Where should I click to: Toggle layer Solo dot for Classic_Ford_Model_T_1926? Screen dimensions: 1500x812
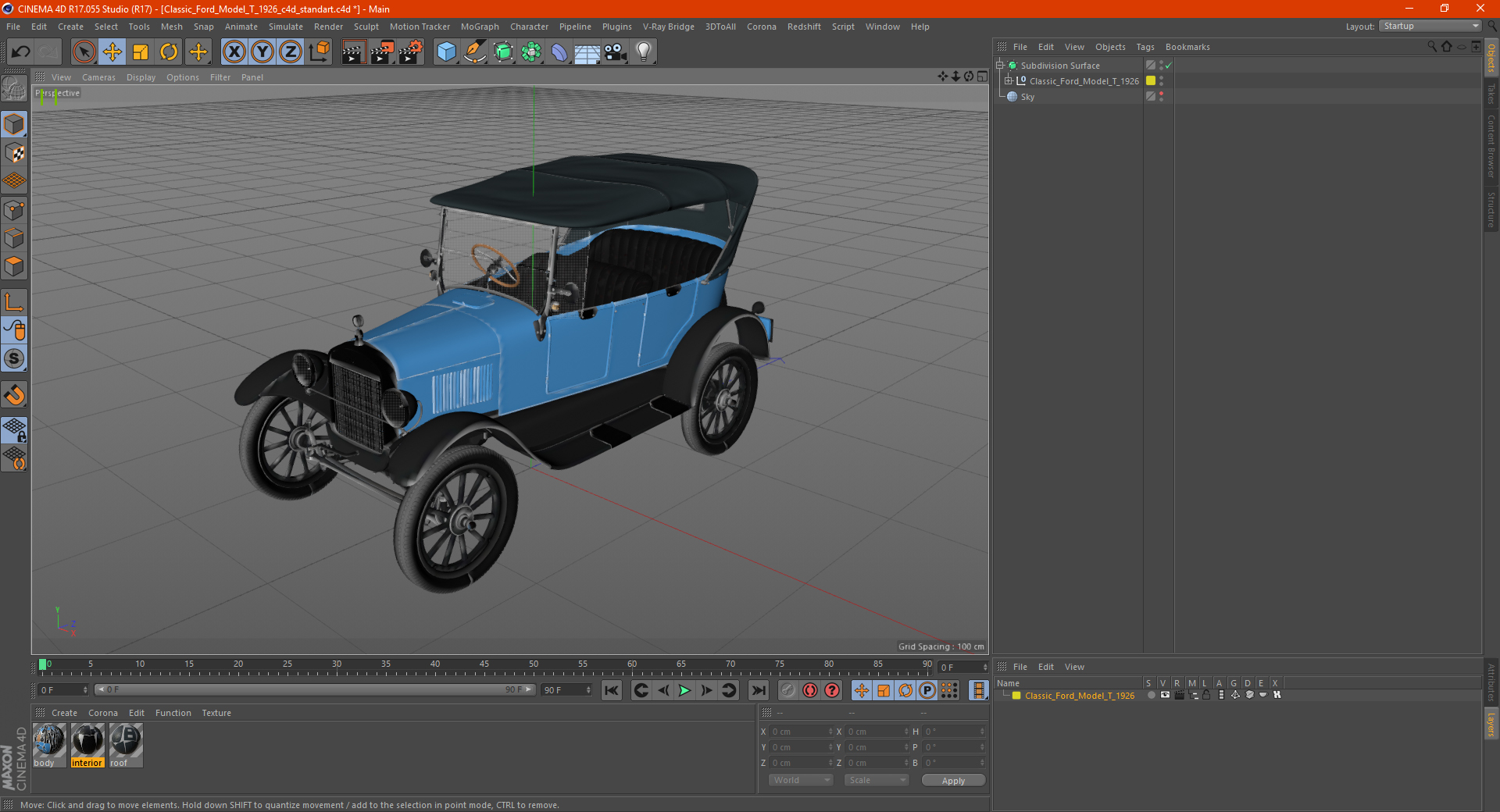point(1151,695)
